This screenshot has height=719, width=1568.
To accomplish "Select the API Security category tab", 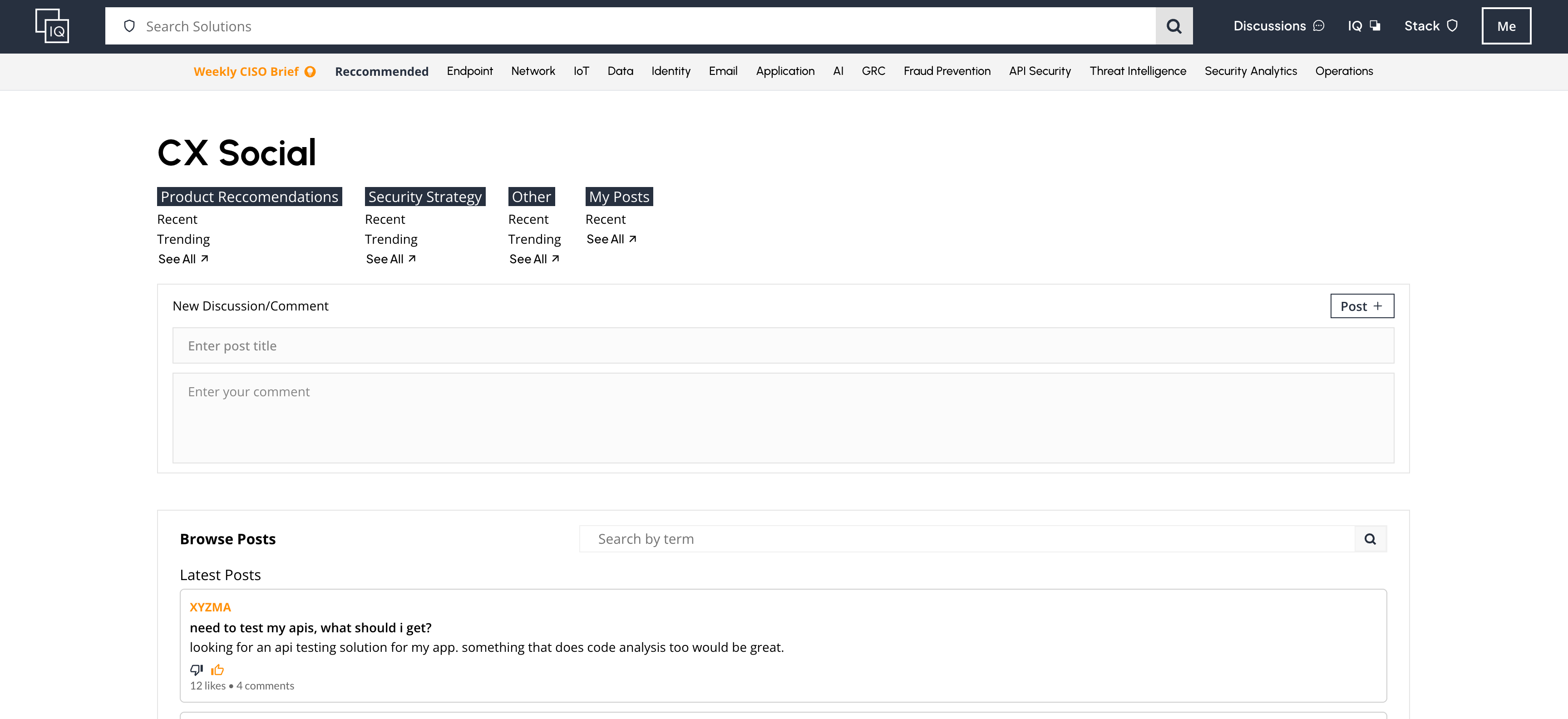I will coord(1040,71).
